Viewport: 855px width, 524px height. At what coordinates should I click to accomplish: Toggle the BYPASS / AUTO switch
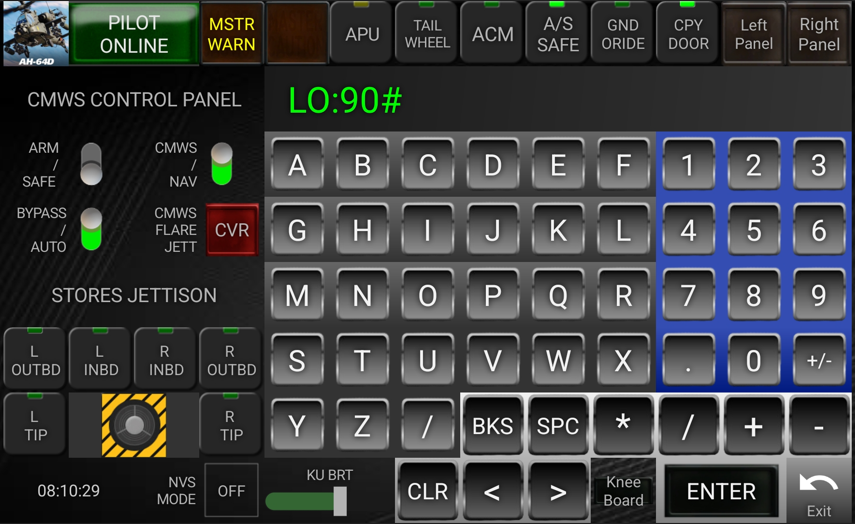point(91,230)
